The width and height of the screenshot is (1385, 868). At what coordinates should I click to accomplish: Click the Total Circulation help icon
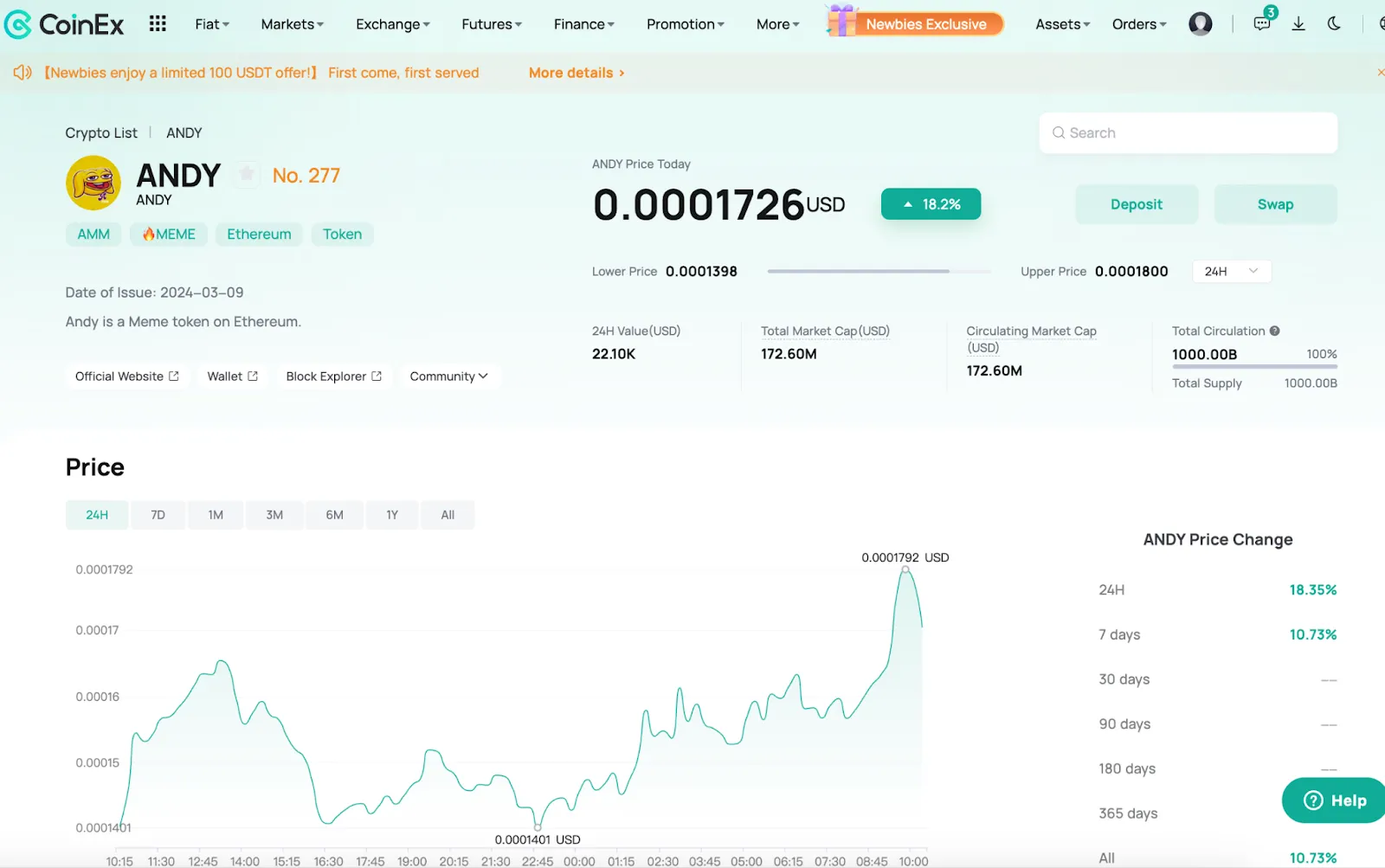point(1274,331)
